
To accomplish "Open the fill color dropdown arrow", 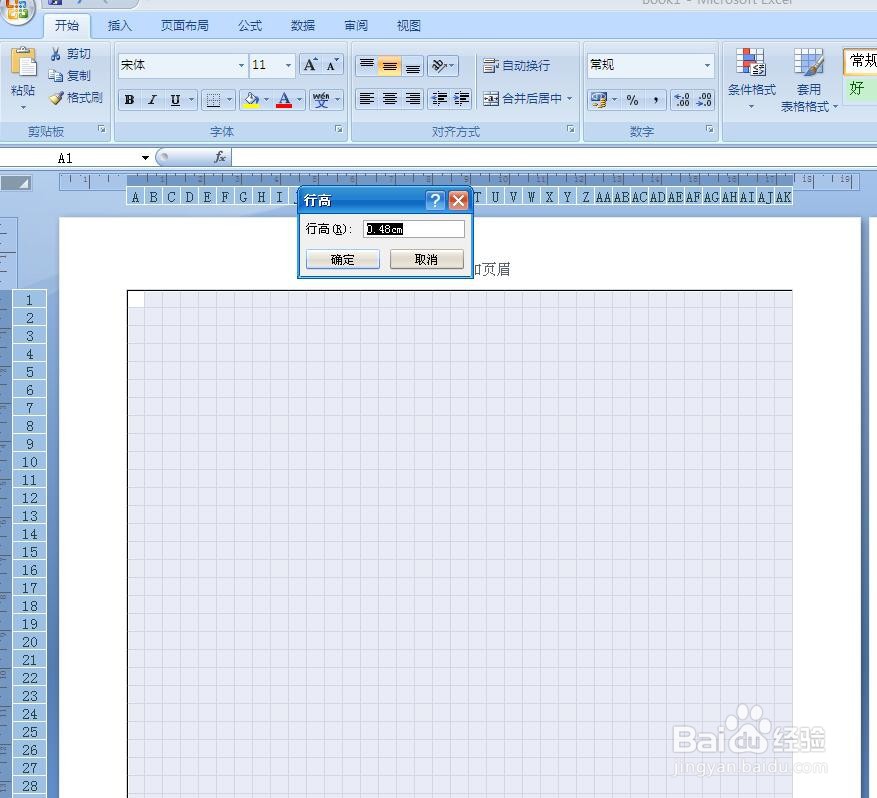I will point(266,100).
